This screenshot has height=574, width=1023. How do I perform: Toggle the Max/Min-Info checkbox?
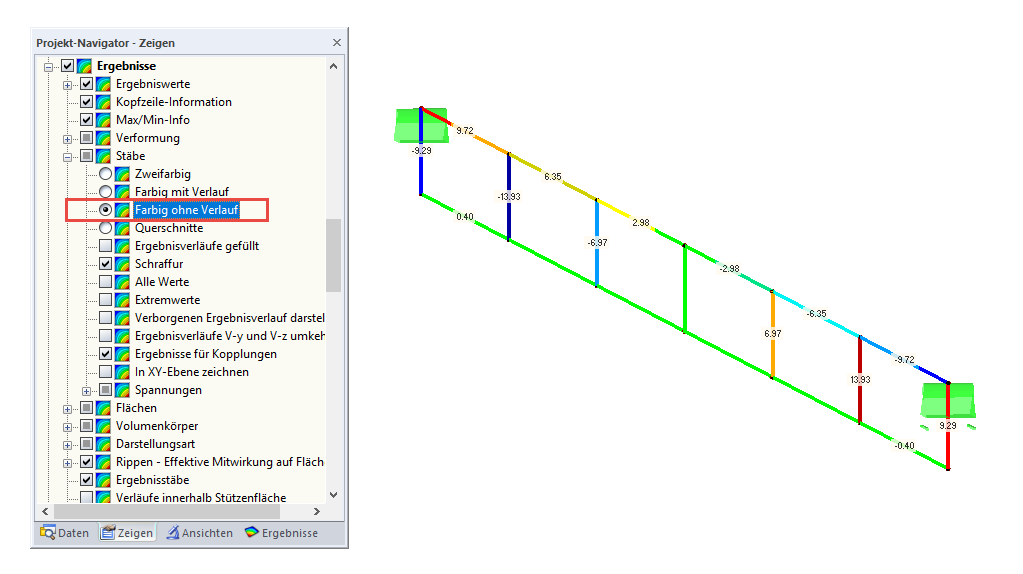(86, 120)
